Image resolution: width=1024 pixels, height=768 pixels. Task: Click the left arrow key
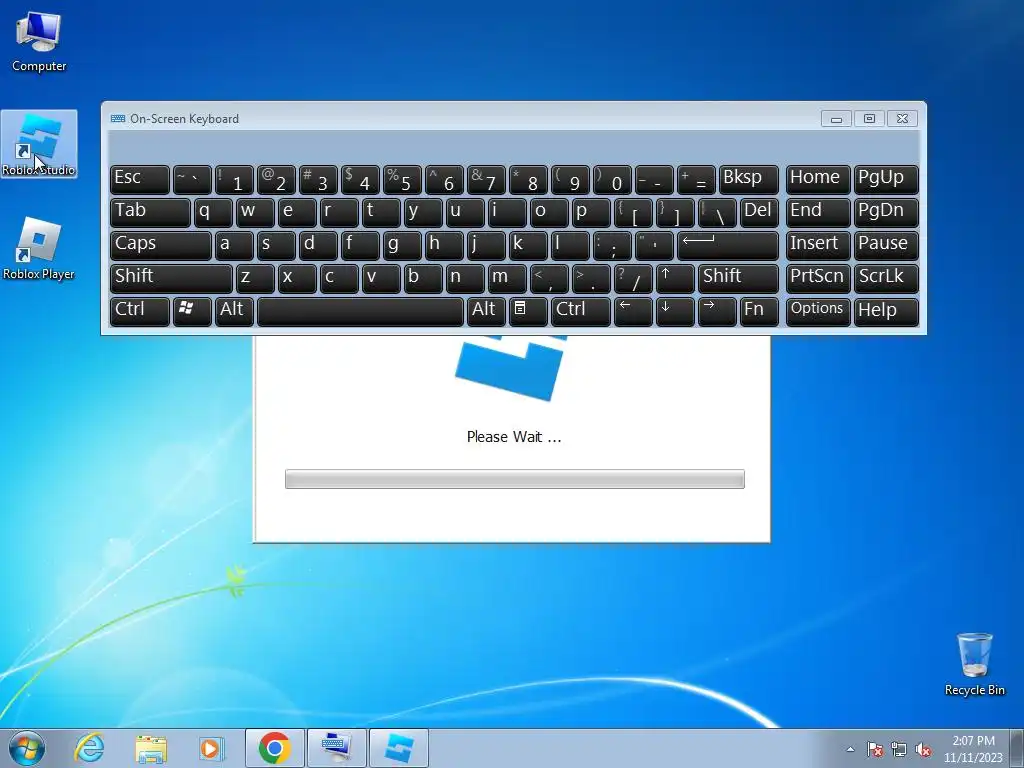pos(633,310)
